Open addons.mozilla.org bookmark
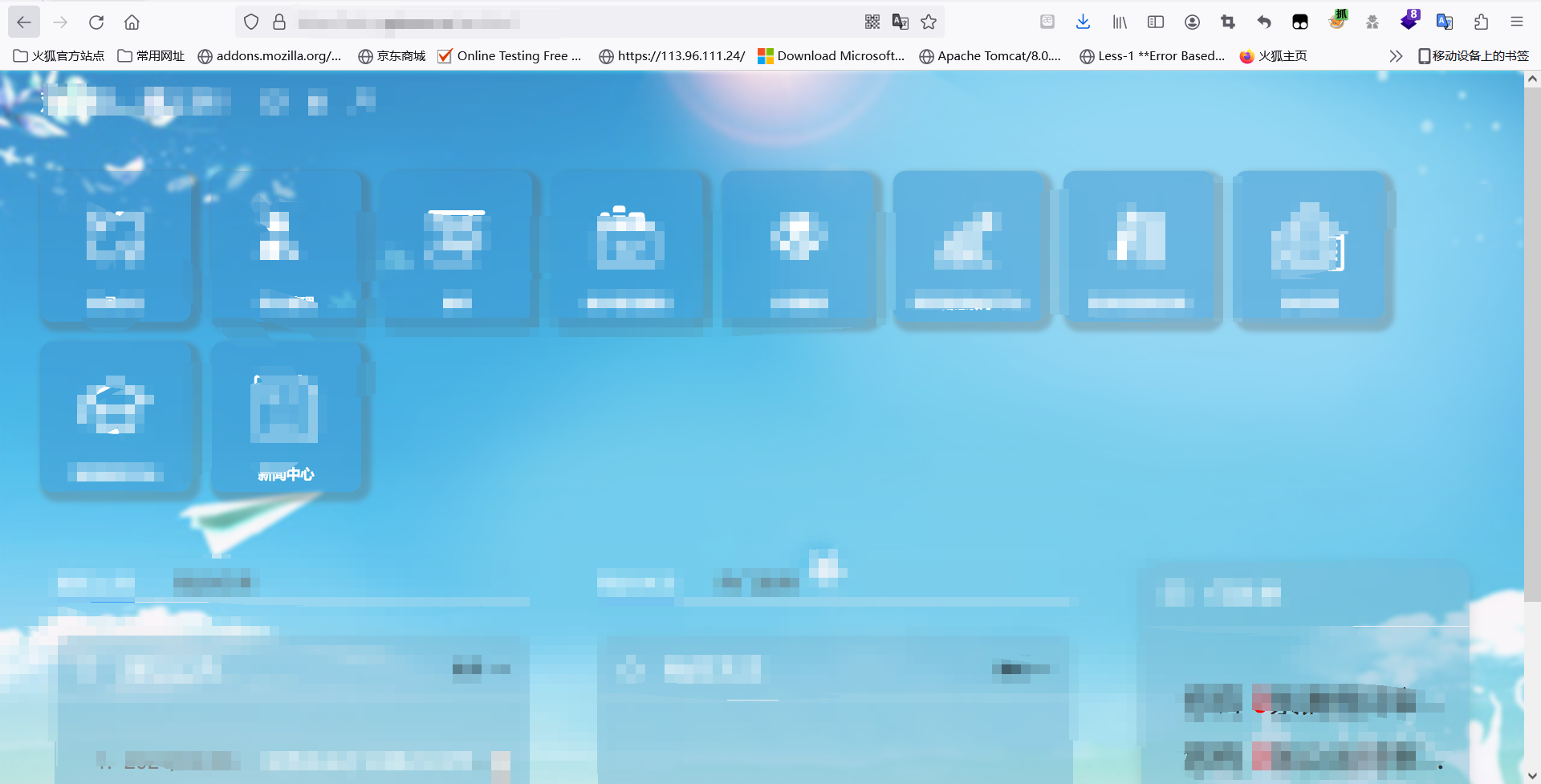The height and width of the screenshot is (784, 1541). [x=270, y=56]
